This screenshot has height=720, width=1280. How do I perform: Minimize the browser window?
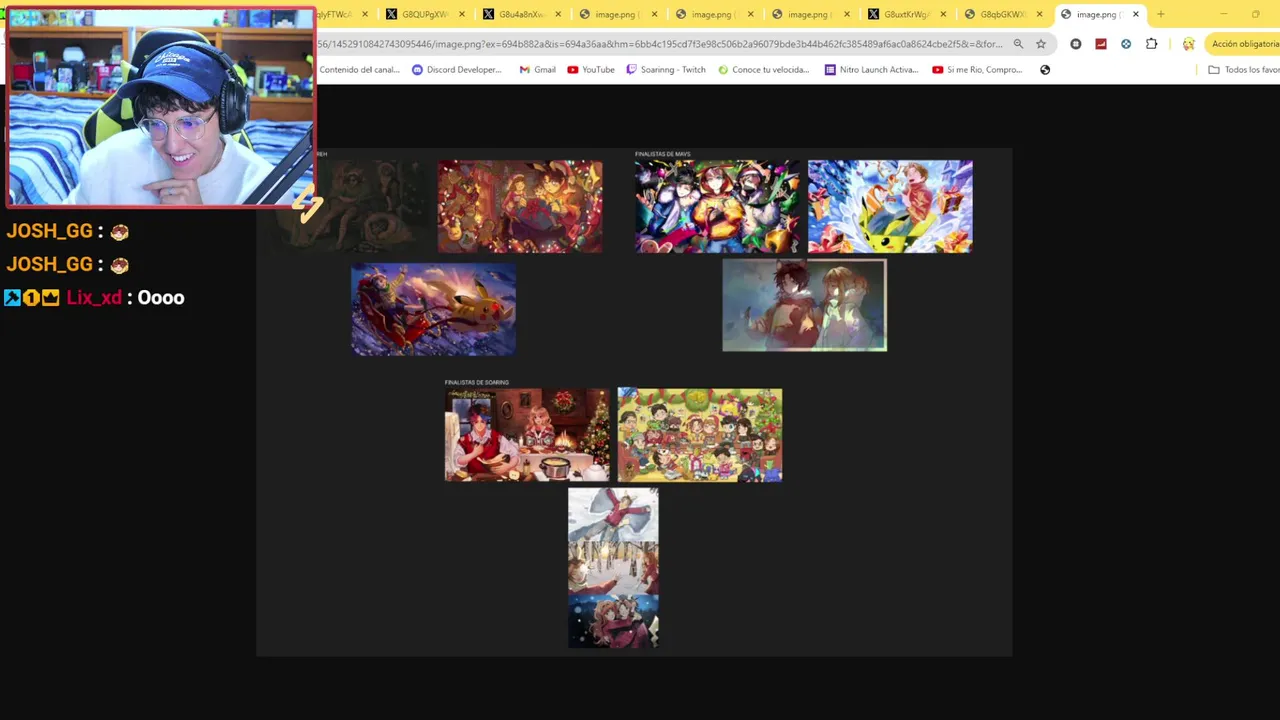point(1224,14)
